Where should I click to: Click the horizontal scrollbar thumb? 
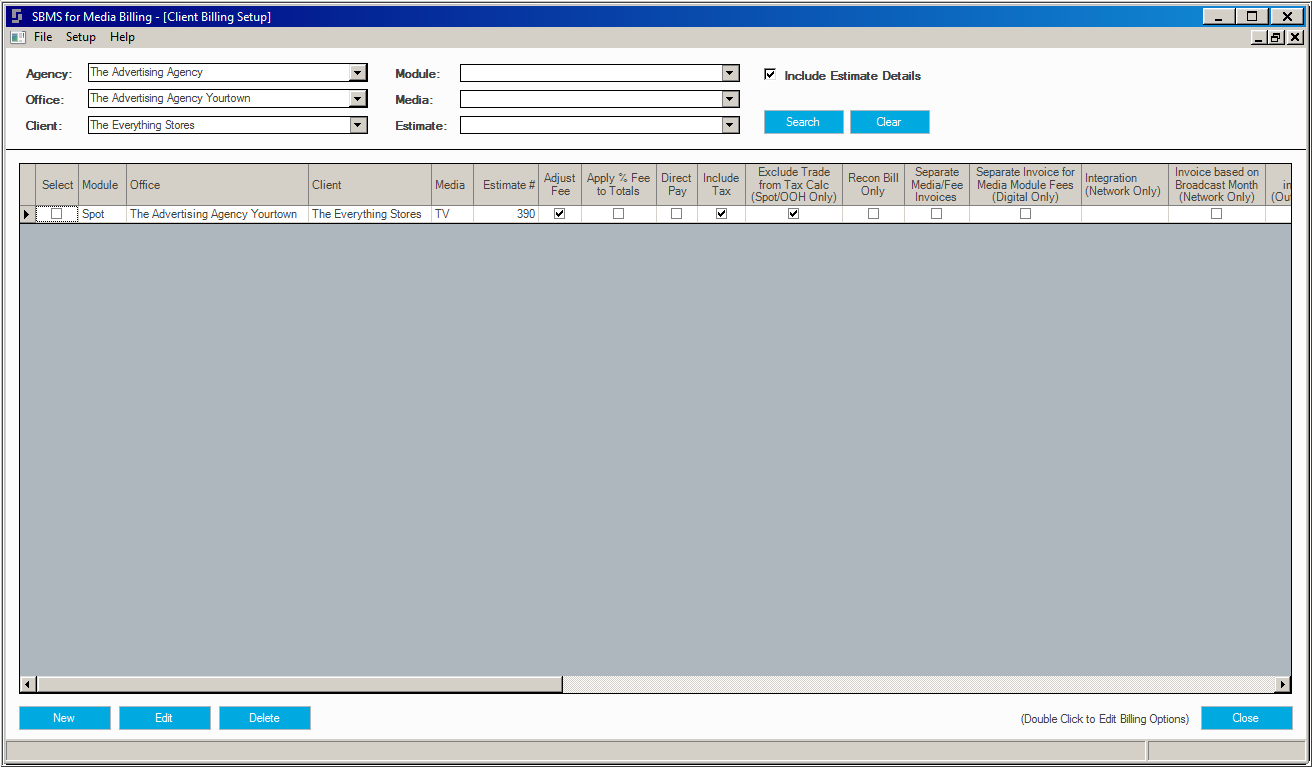pyautogui.click(x=299, y=684)
